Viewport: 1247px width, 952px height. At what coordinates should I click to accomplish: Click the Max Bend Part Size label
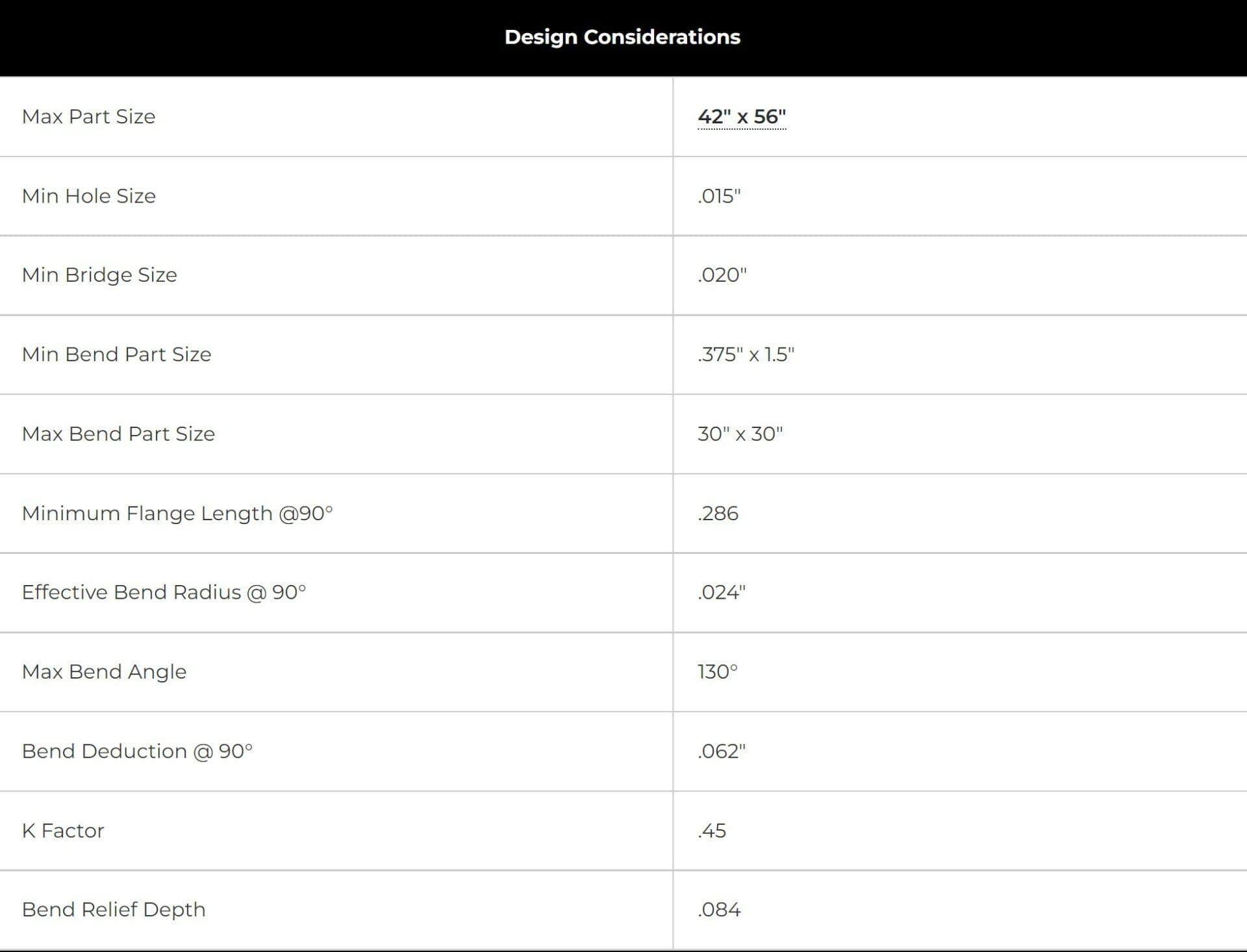(118, 434)
